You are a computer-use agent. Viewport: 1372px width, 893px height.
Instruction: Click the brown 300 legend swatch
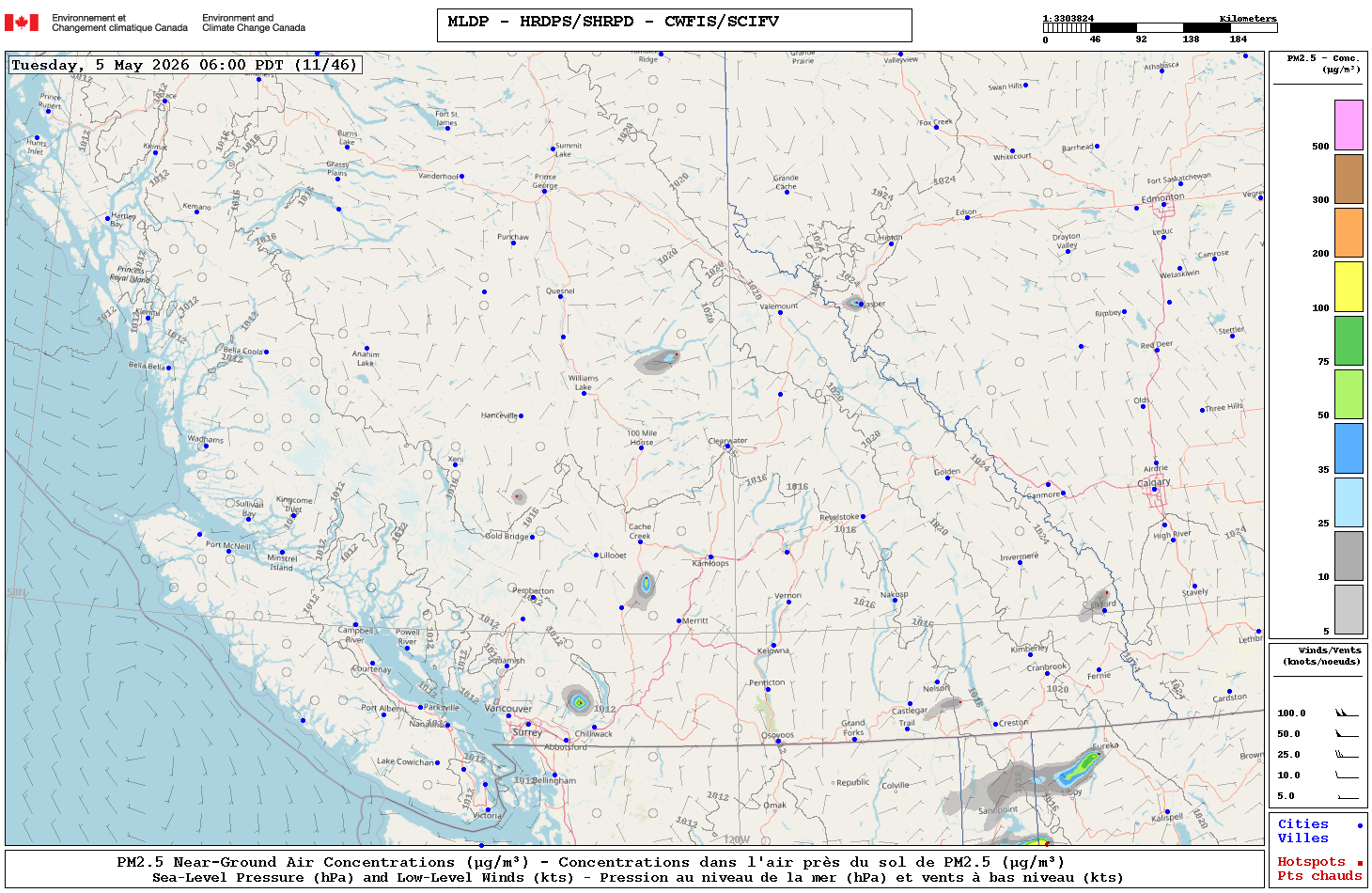(x=1349, y=179)
